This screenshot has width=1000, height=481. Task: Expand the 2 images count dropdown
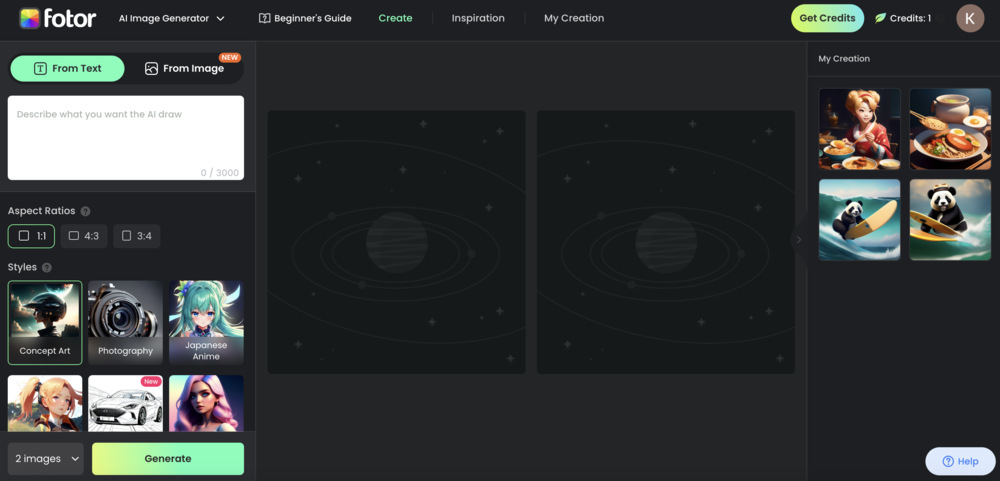[x=45, y=459]
